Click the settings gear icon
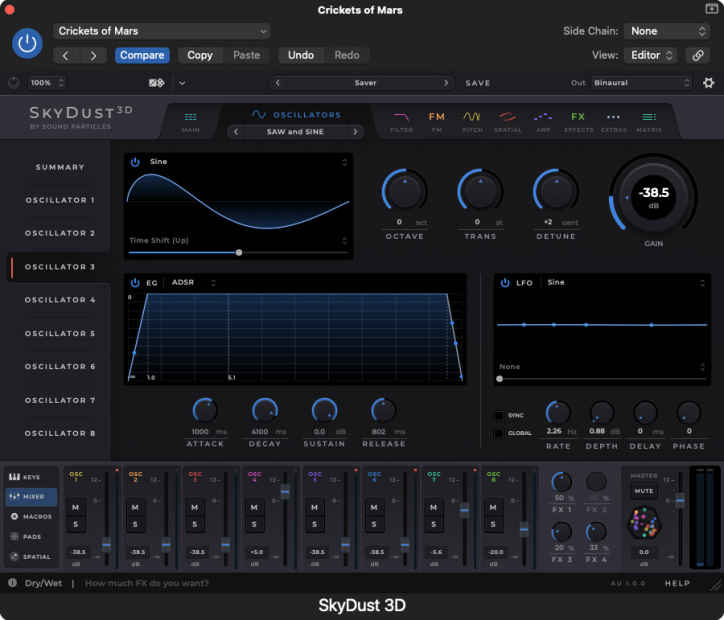This screenshot has height=620, width=724. click(709, 83)
